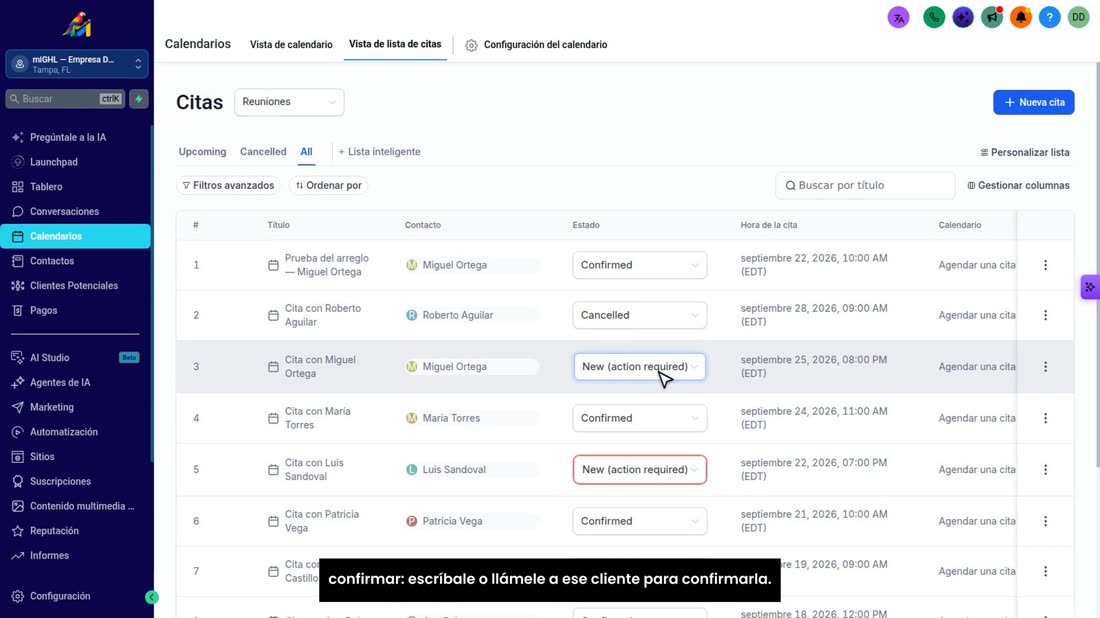Open Confirmed status dropdown for María Torres
The width and height of the screenshot is (1100, 618).
(640, 418)
